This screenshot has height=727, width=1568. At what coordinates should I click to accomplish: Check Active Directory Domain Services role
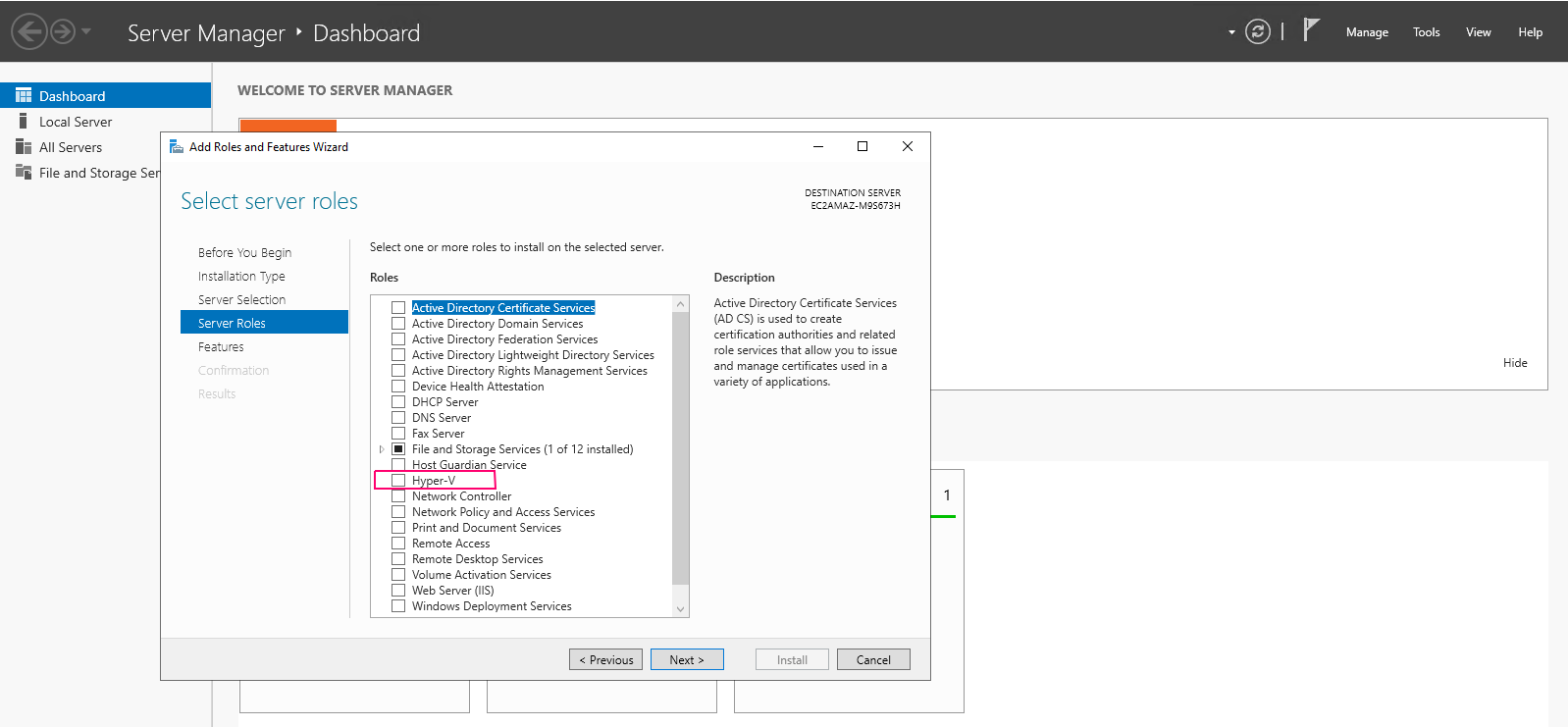(x=398, y=324)
